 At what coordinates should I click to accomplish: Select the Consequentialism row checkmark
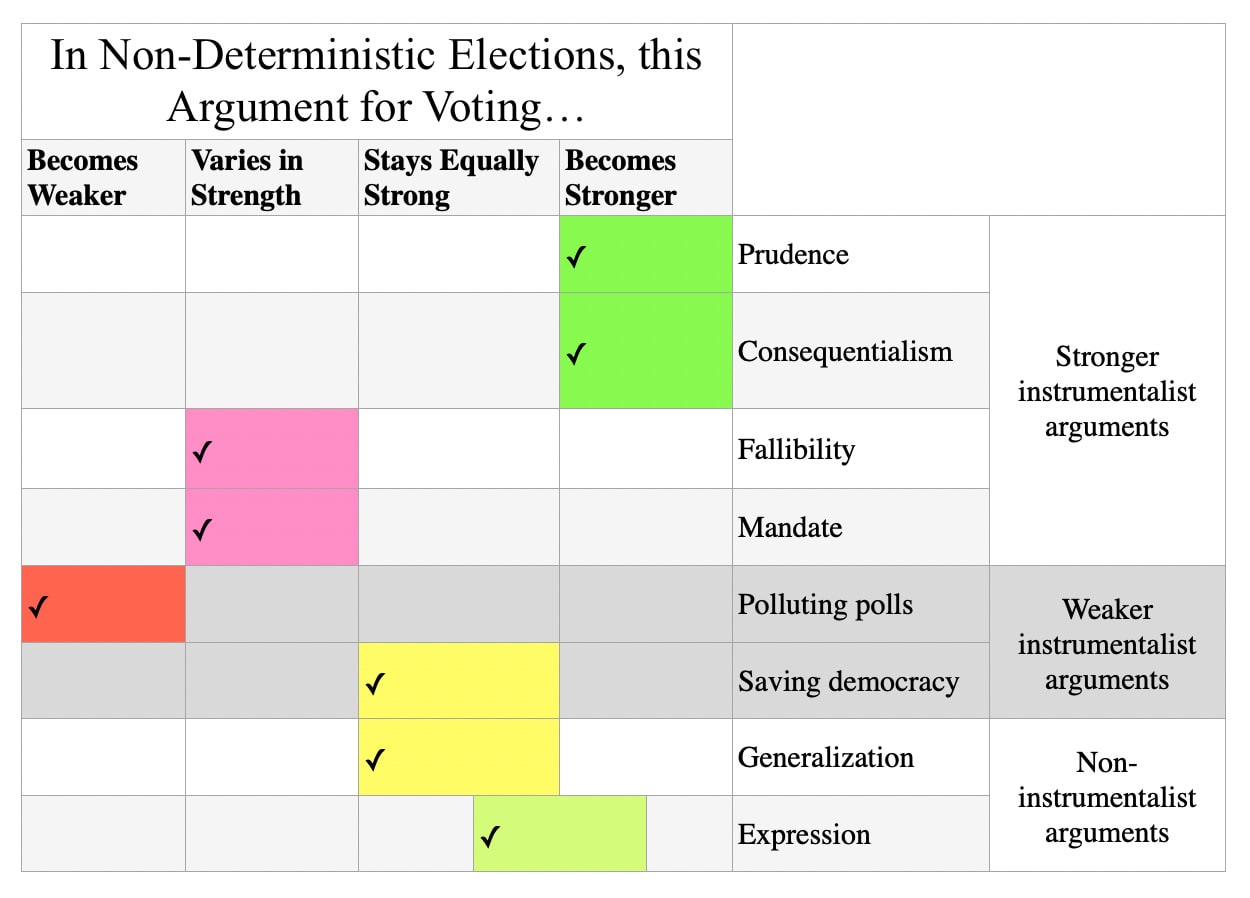click(x=575, y=353)
